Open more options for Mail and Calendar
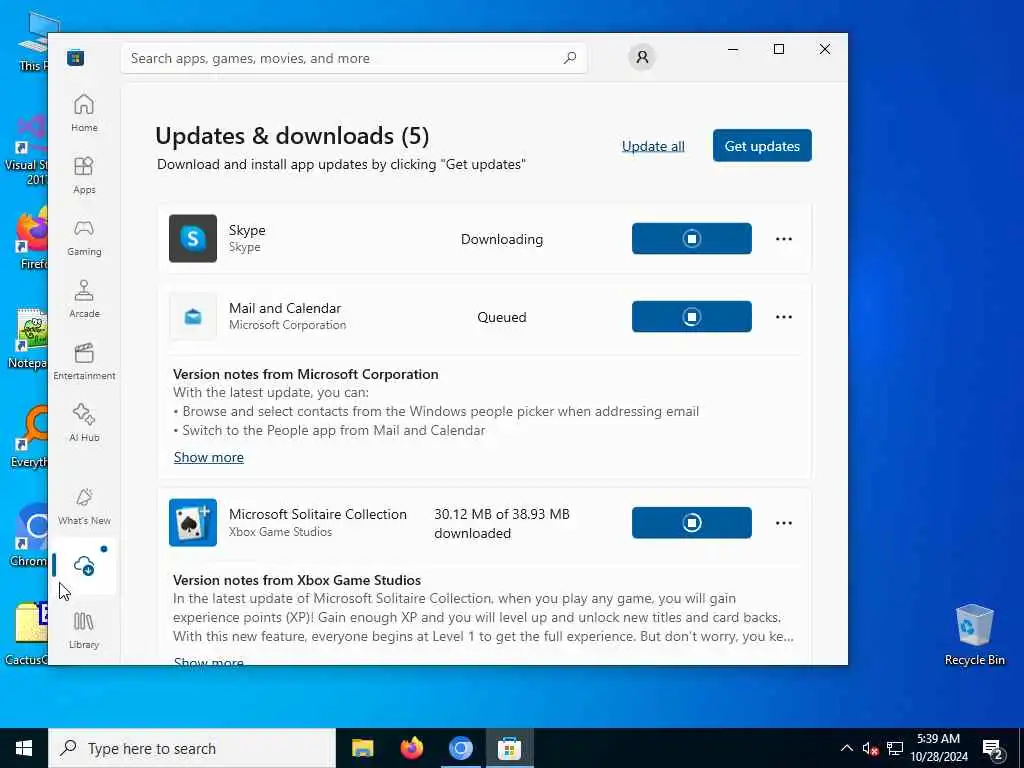The height and width of the screenshot is (768, 1024). (784, 317)
